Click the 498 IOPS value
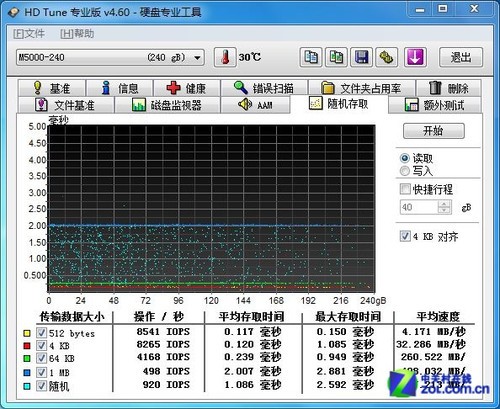 pyautogui.click(x=166, y=371)
